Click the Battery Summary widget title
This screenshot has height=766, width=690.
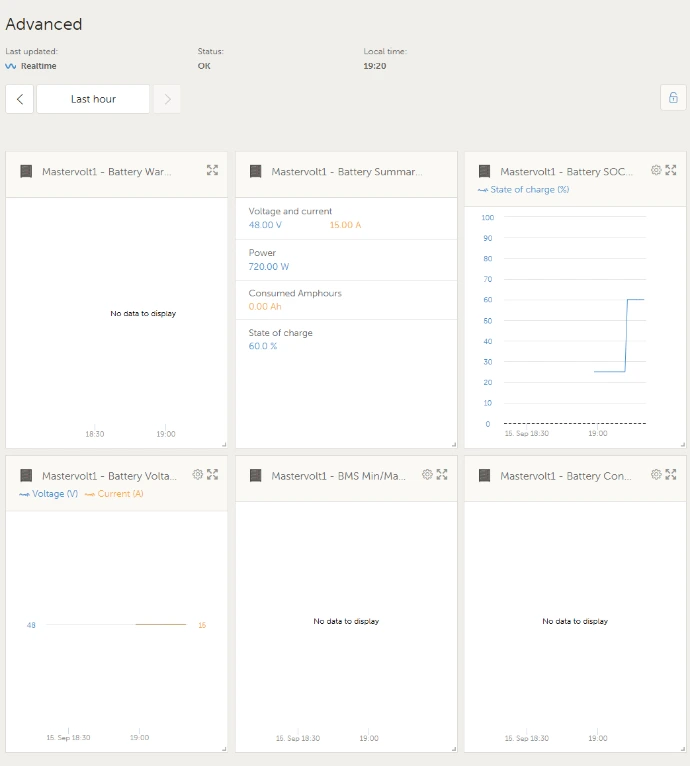point(346,172)
